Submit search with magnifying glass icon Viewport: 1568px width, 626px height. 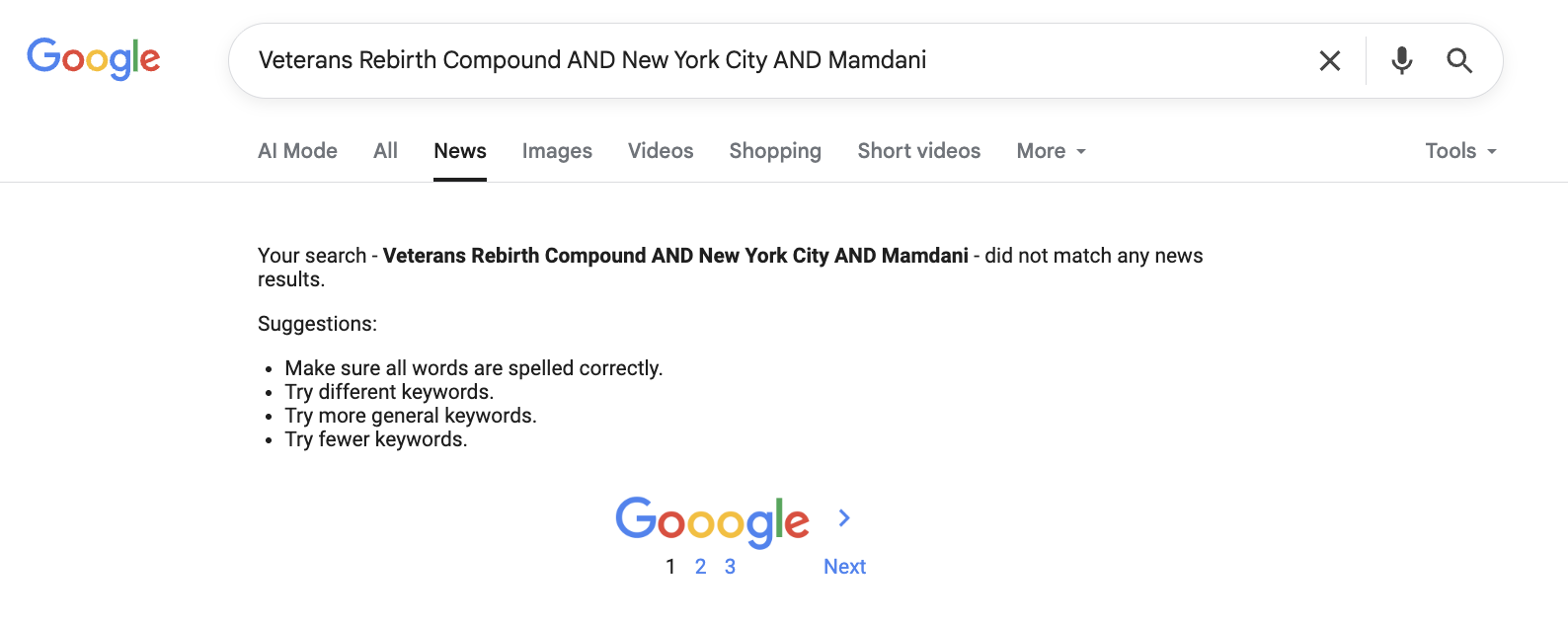tap(1459, 61)
